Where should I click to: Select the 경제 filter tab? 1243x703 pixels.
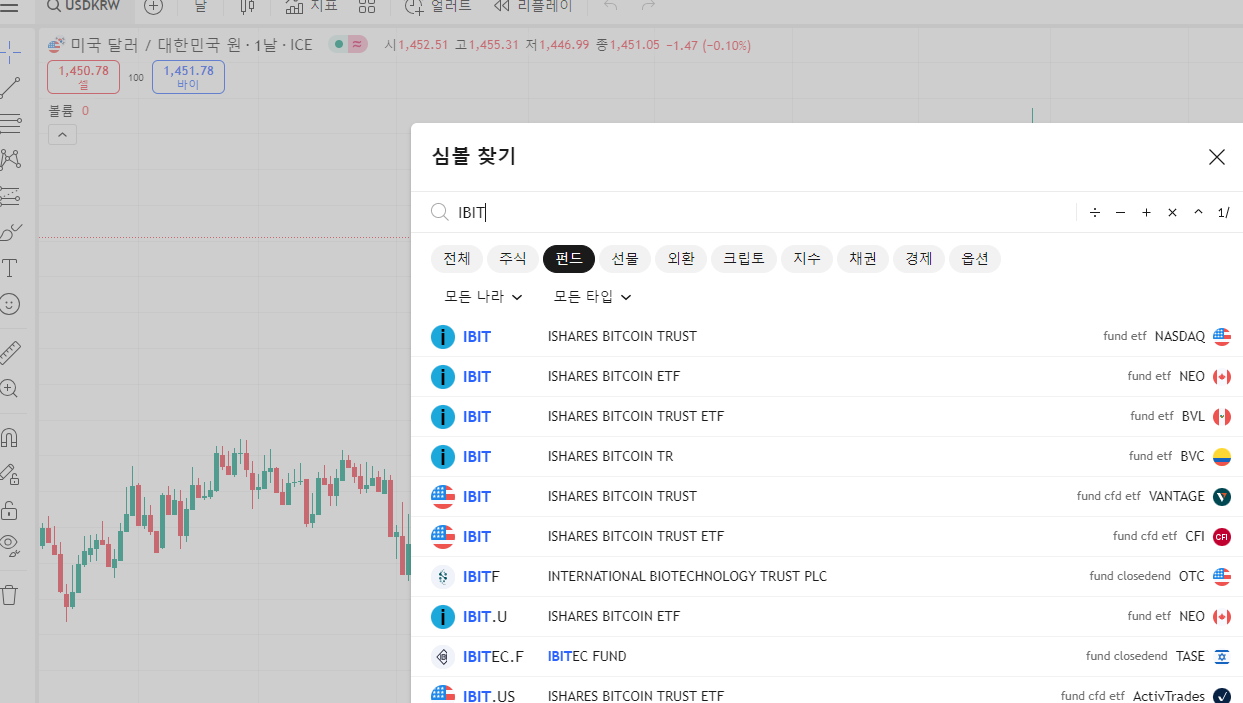click(x=919, y=259)
